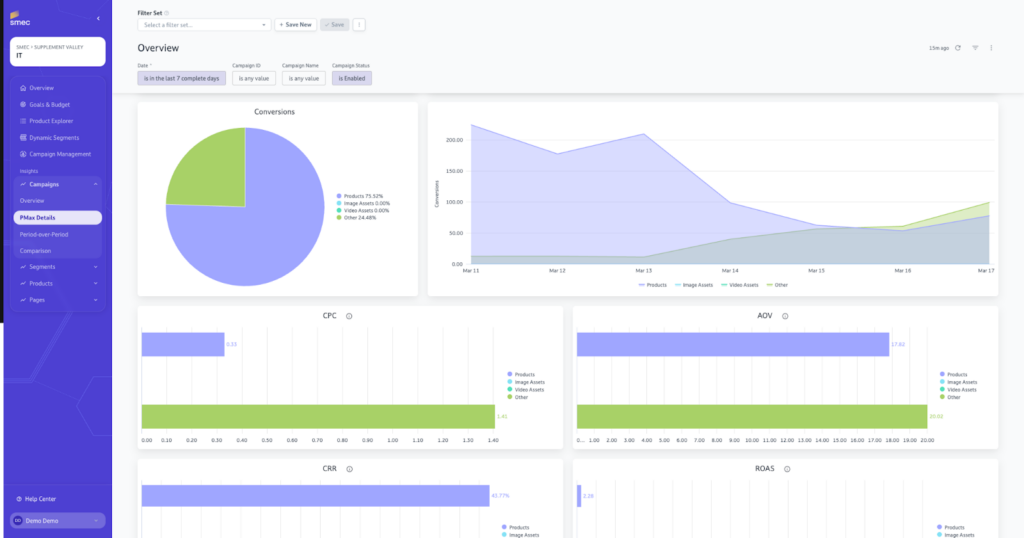The width and height of the screenshot is (1024, 538).
Task: Toggle Video Assets in the CPC chart legend
Action: pos(525,389)
